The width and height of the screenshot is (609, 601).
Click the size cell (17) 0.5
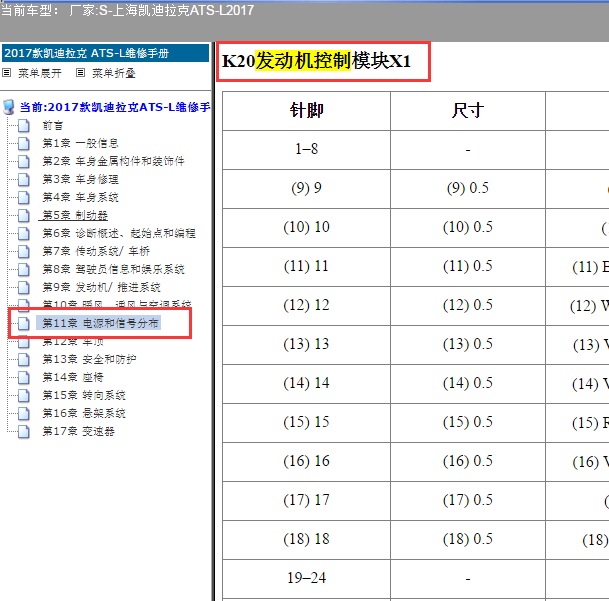click(x=468, y=501)
